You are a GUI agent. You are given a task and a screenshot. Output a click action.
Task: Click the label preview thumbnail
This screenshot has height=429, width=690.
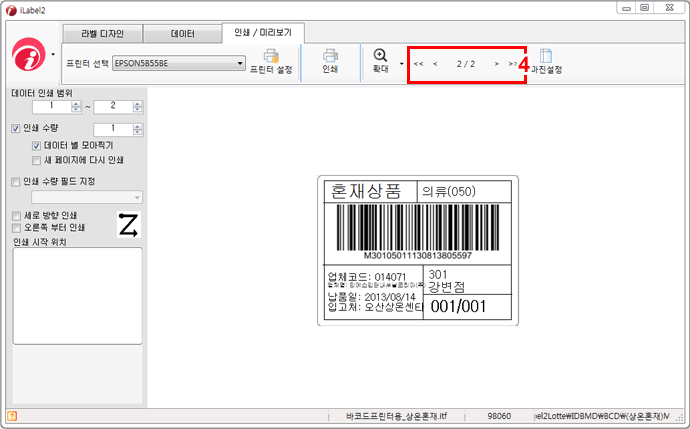(x=418, y=250)
